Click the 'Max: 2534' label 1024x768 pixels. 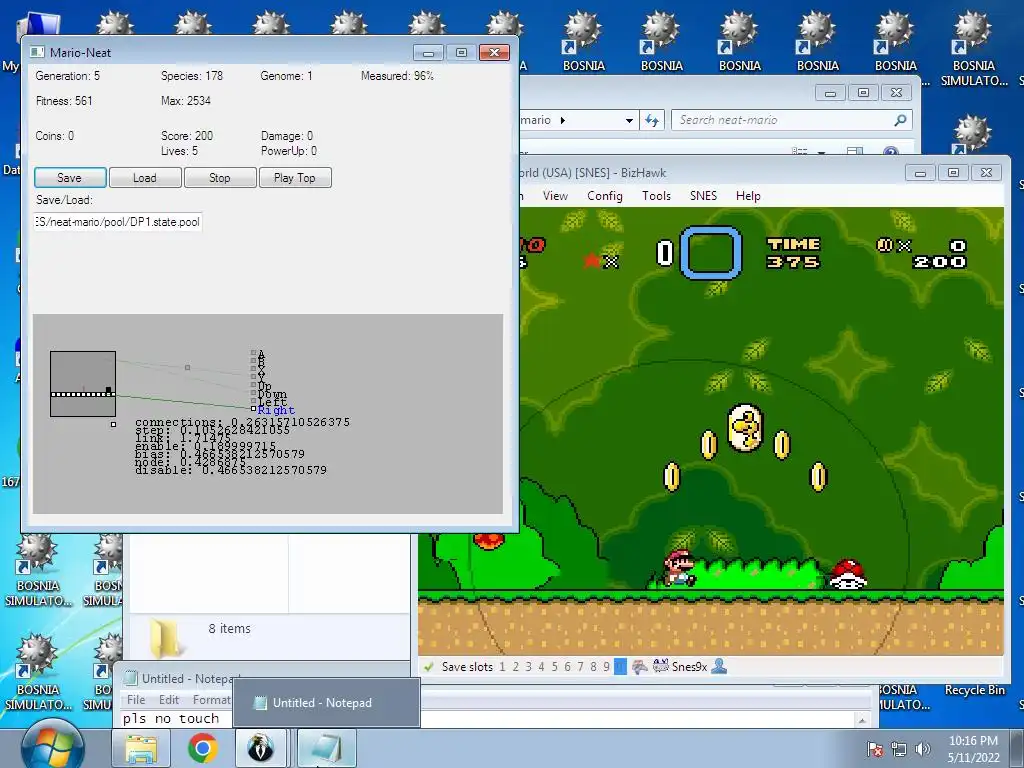[x=186, y=101]
